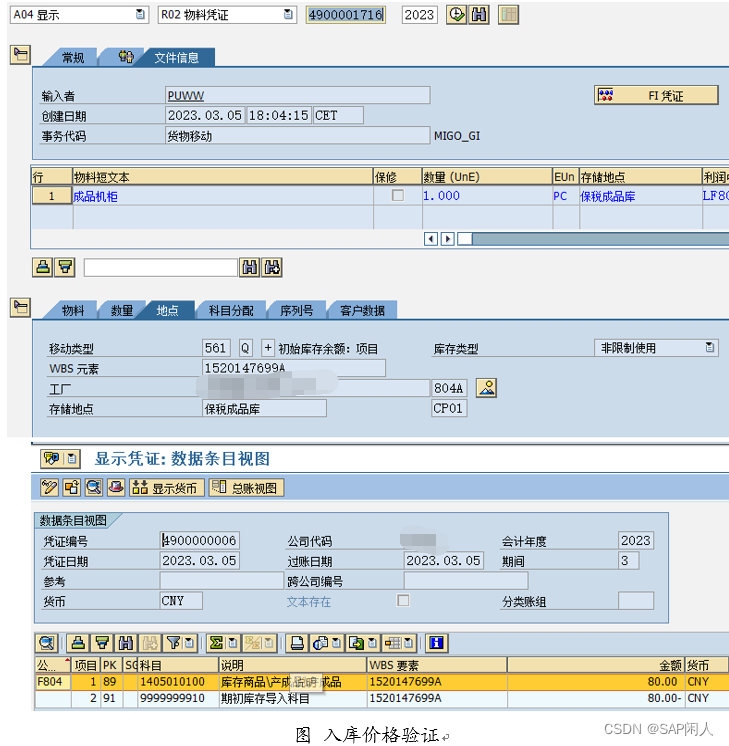Image resolution: width=729 pixels, height=746 pixels.
Task: Click the binoculars find icon in top bar
Action: pos(479,15)
